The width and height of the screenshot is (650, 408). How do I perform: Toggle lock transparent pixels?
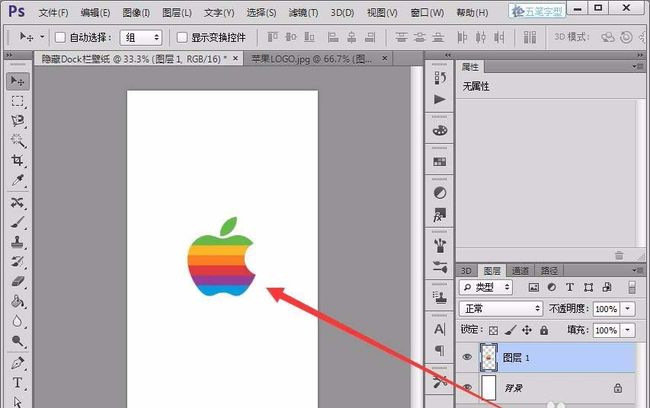[x=493, y=330]
